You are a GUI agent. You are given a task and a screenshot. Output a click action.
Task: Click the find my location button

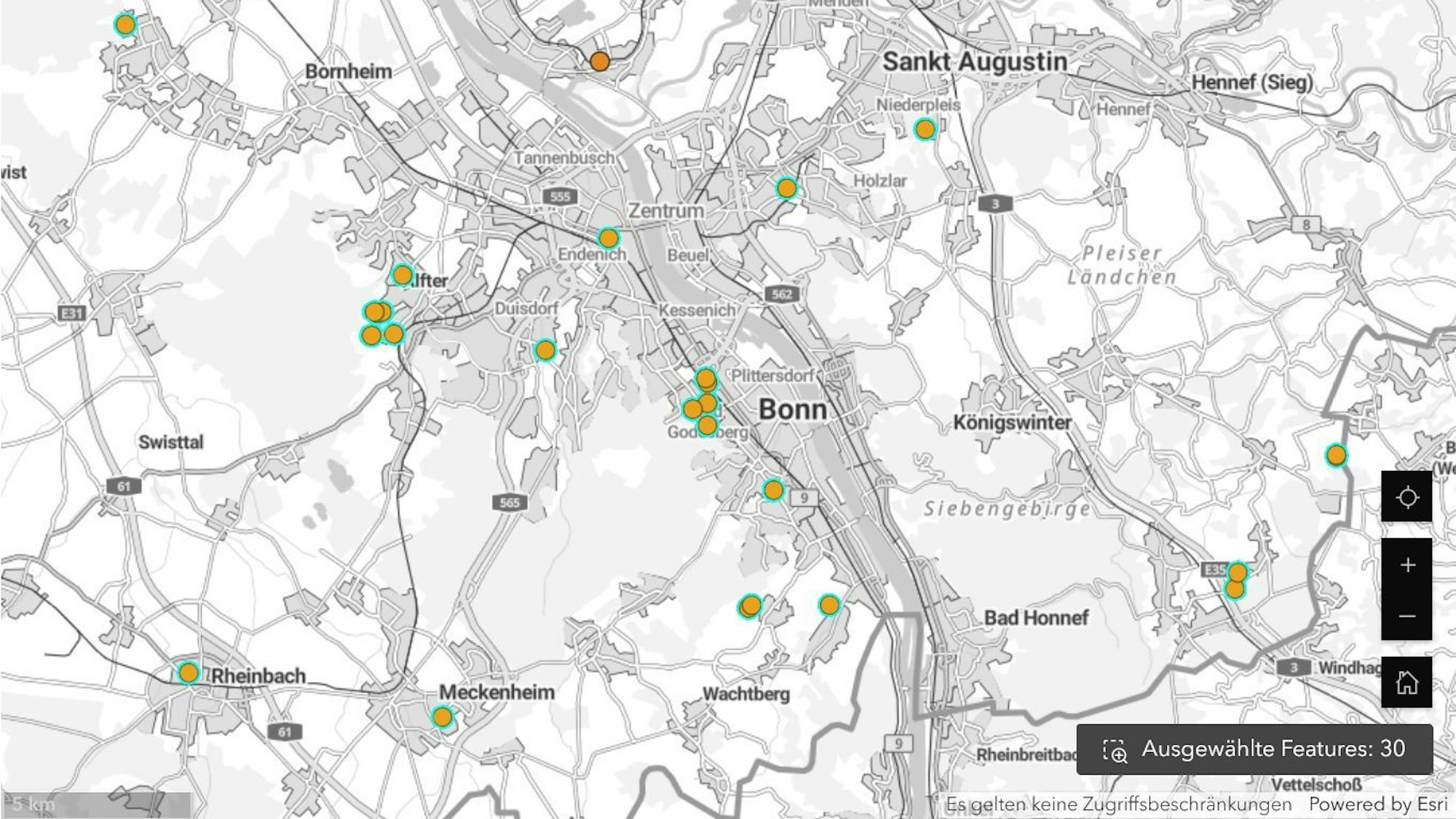click(1406, 497)
